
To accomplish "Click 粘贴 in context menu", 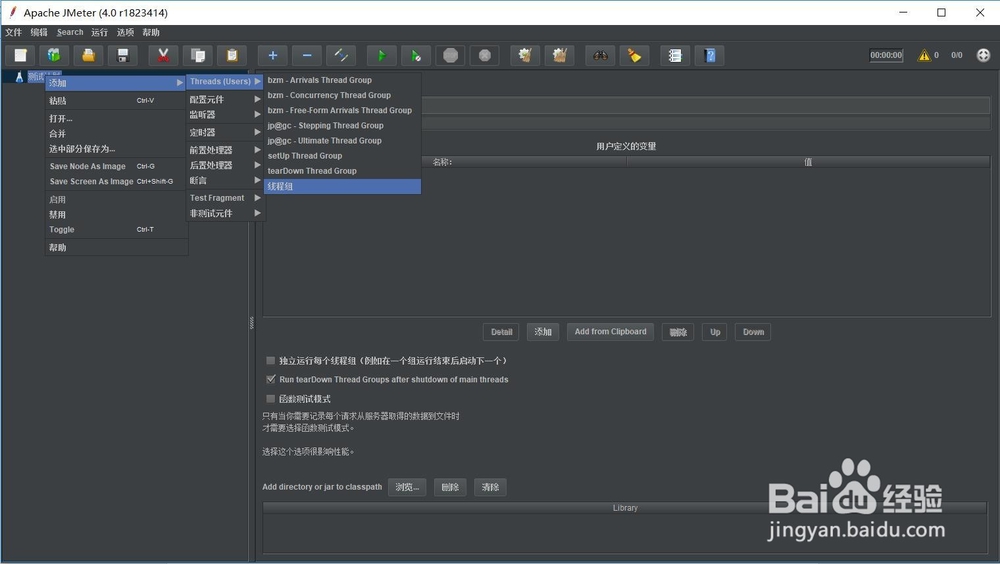I will coord(115,101).
